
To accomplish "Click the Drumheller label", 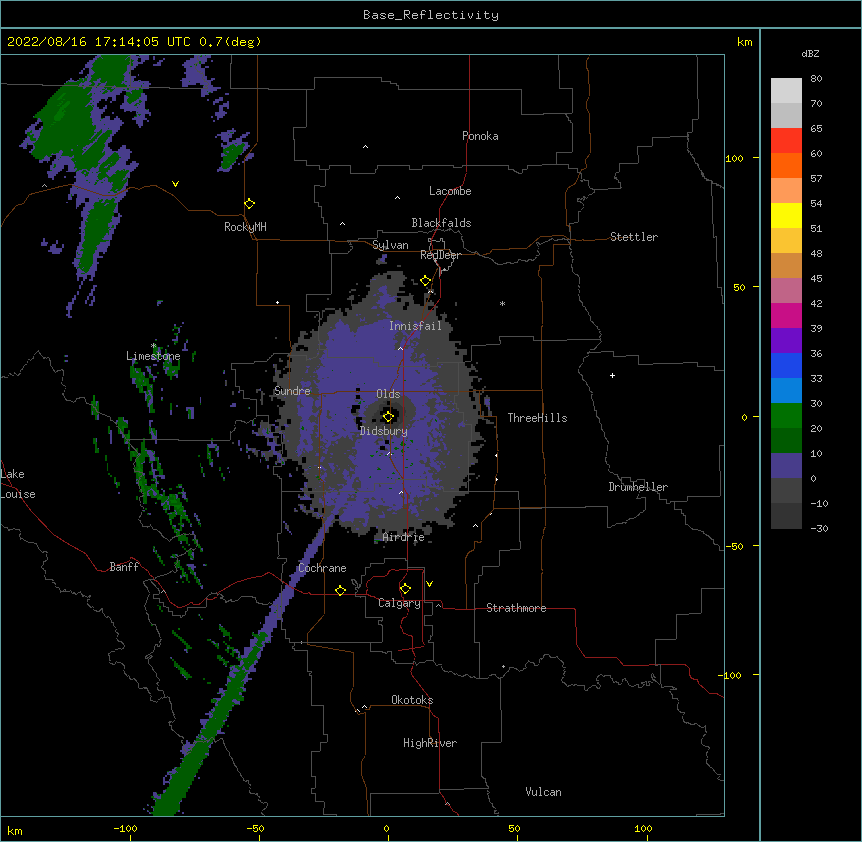I will [638, 487].
